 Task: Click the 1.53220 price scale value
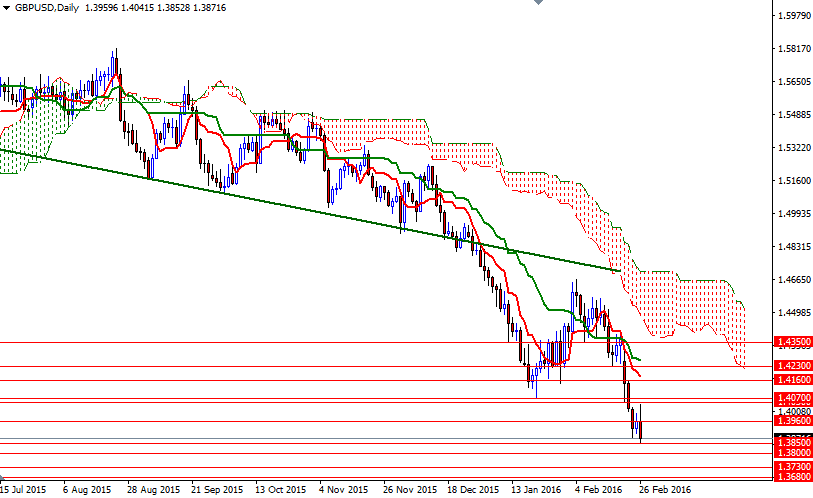pyautogui.click(x=794, y=148)
